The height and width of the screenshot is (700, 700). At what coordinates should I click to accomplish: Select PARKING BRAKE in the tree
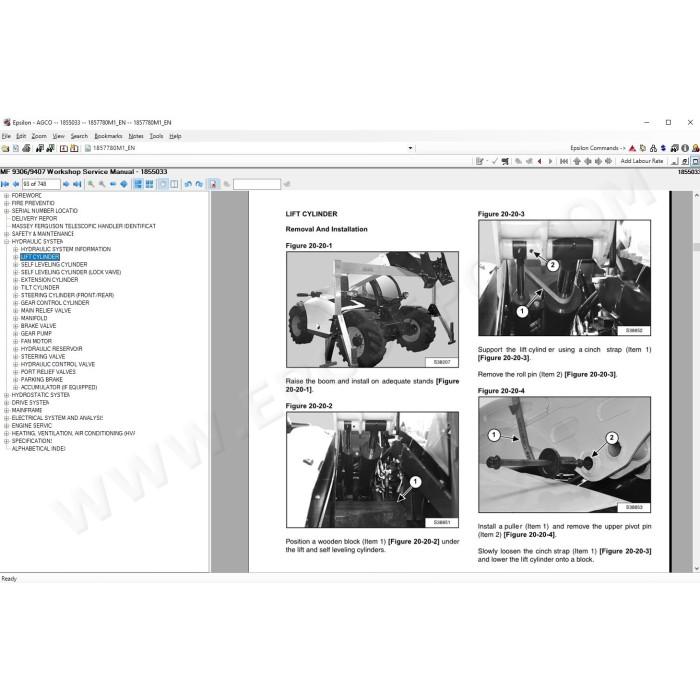42,380
